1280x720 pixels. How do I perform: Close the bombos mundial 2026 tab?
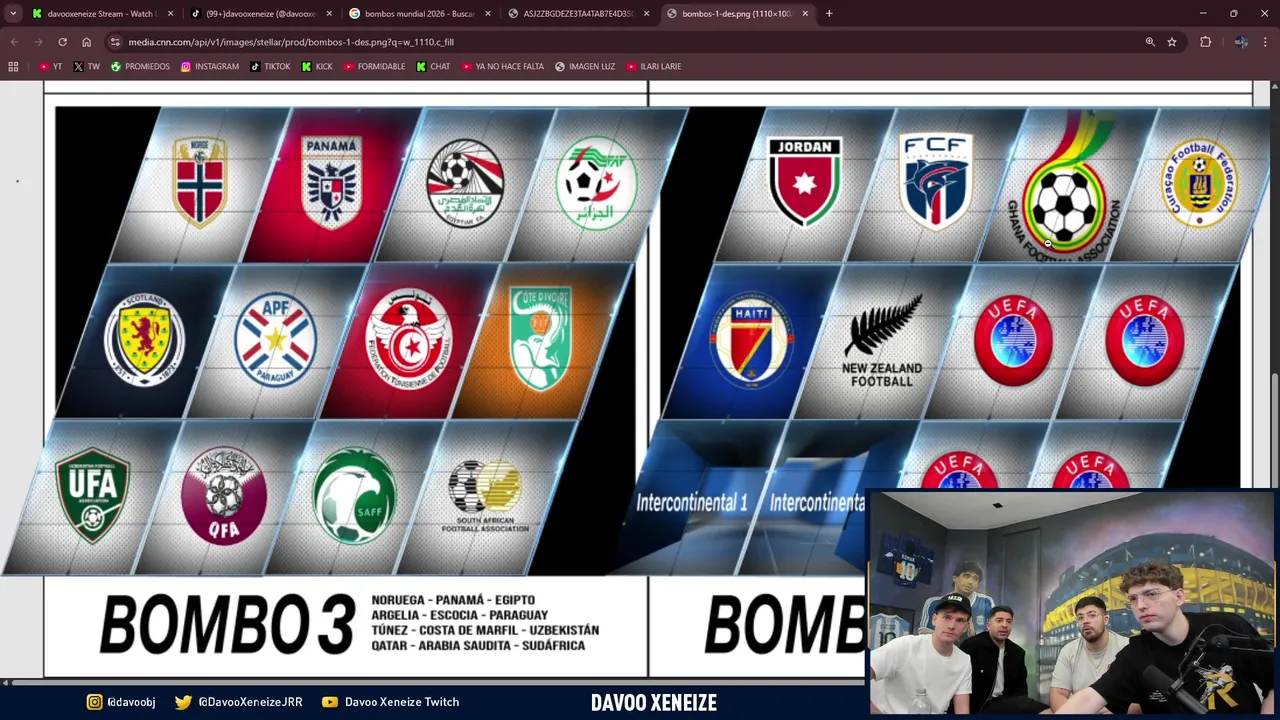click(x=488, y=14)
